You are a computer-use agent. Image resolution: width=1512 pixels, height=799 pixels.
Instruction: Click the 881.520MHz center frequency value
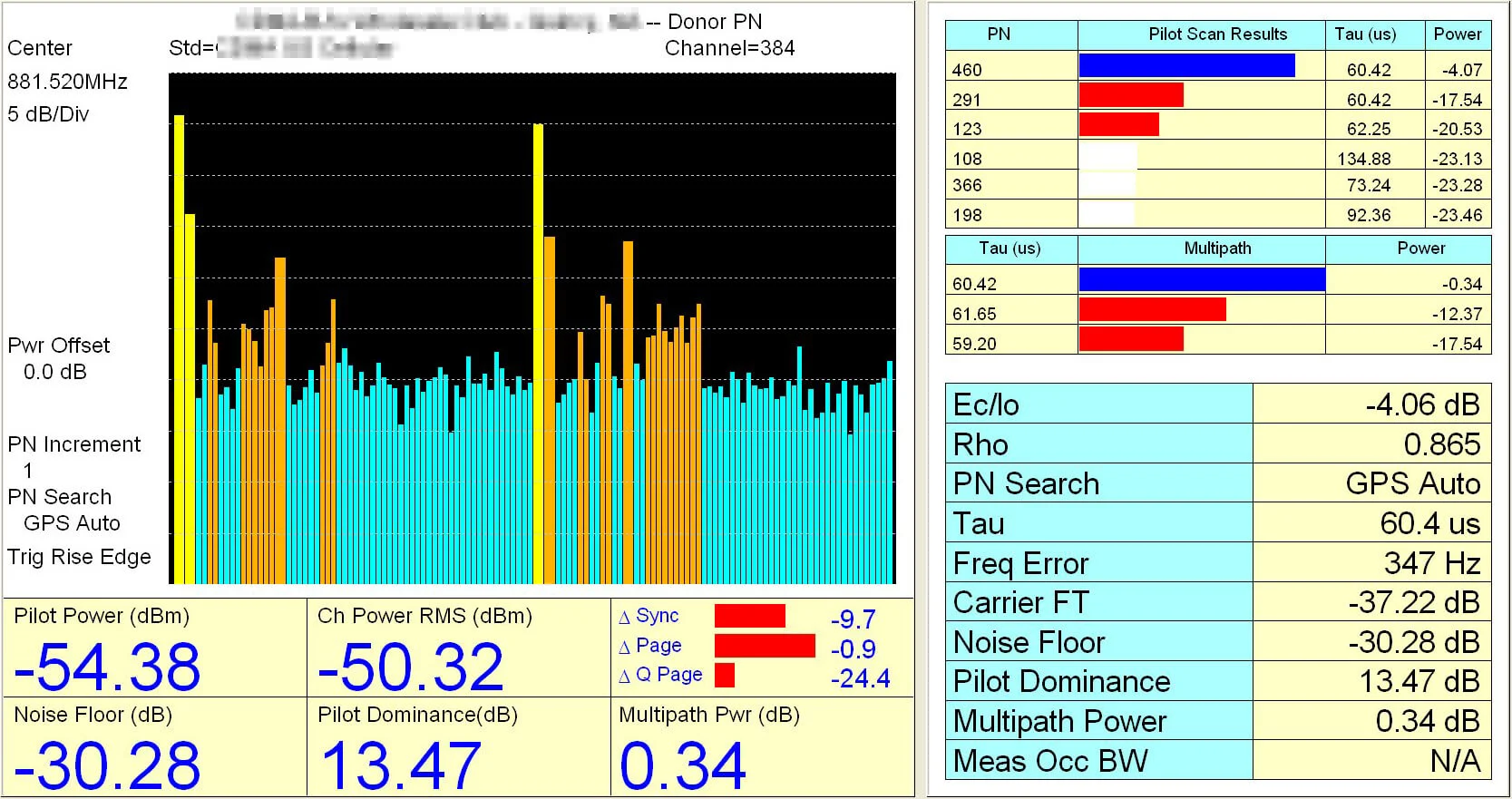point(68,82)
